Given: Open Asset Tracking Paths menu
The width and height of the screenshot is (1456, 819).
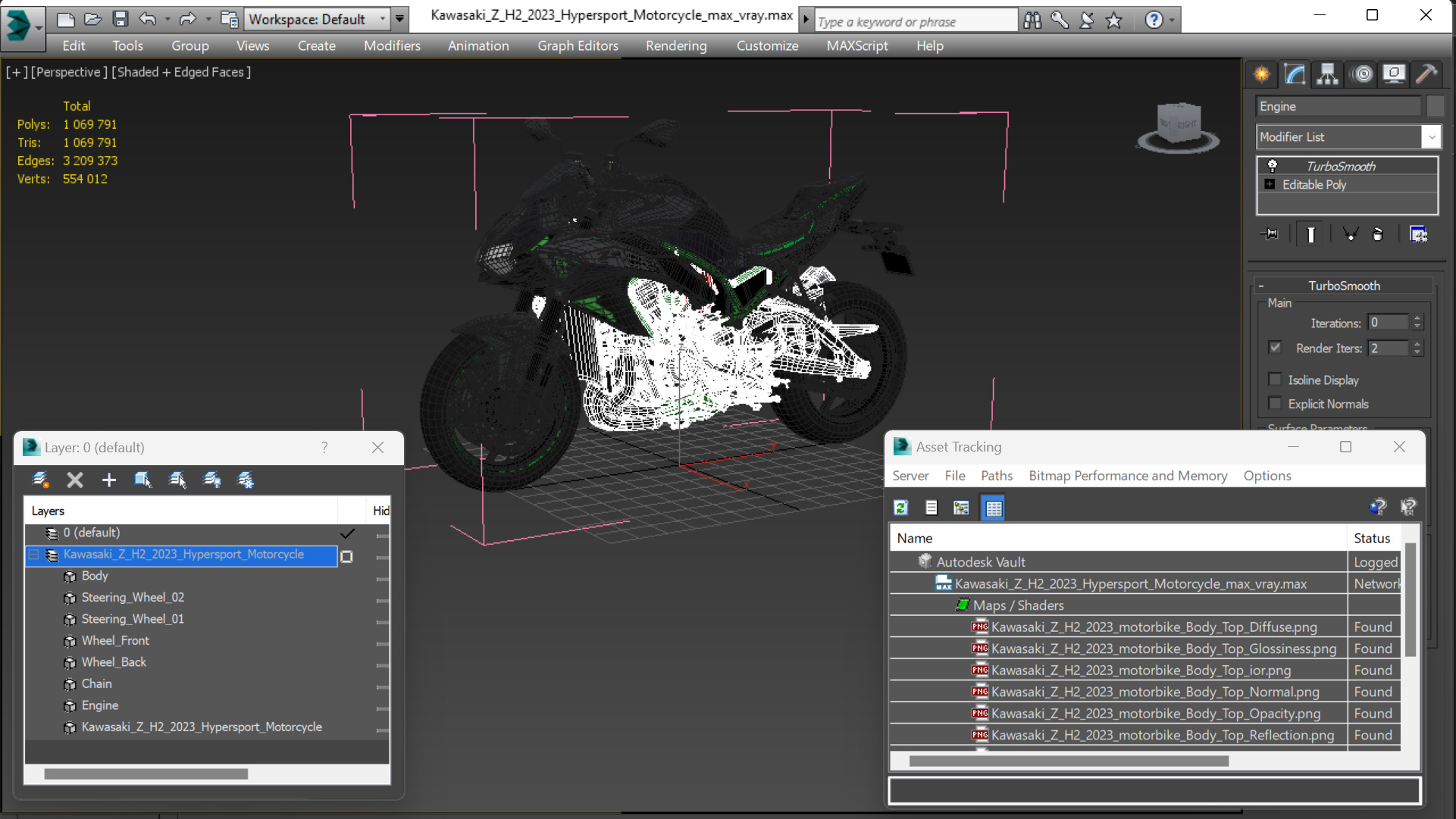Looking at the screenshot, I should [x=997, y=476].
